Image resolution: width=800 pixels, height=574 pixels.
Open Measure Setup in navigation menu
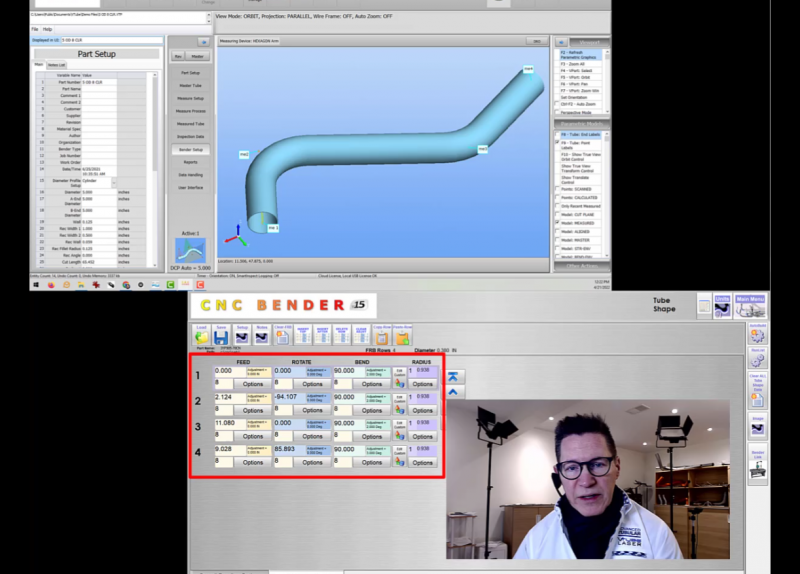[x=190, y=98]
